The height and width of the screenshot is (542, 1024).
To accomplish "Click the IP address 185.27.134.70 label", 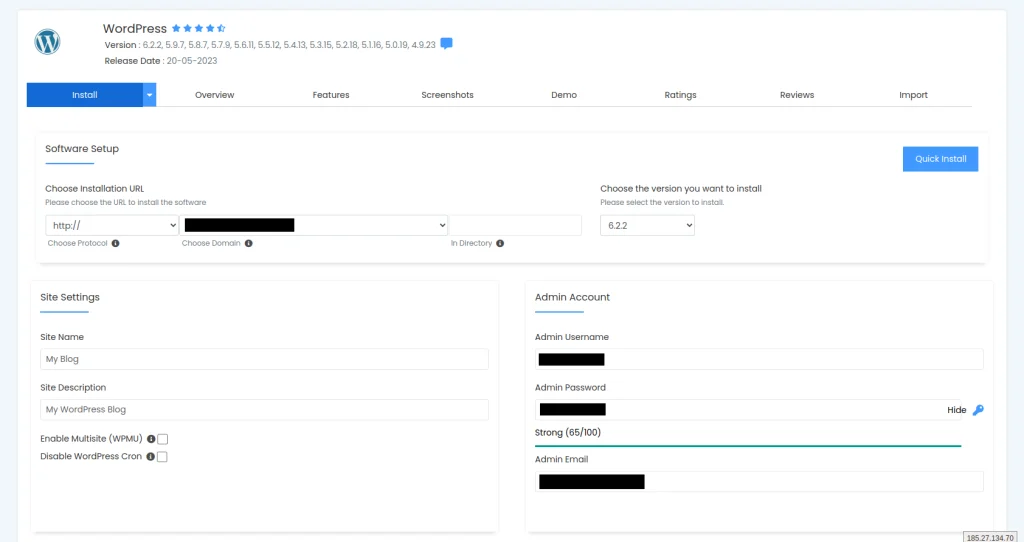I will (990, 537).
